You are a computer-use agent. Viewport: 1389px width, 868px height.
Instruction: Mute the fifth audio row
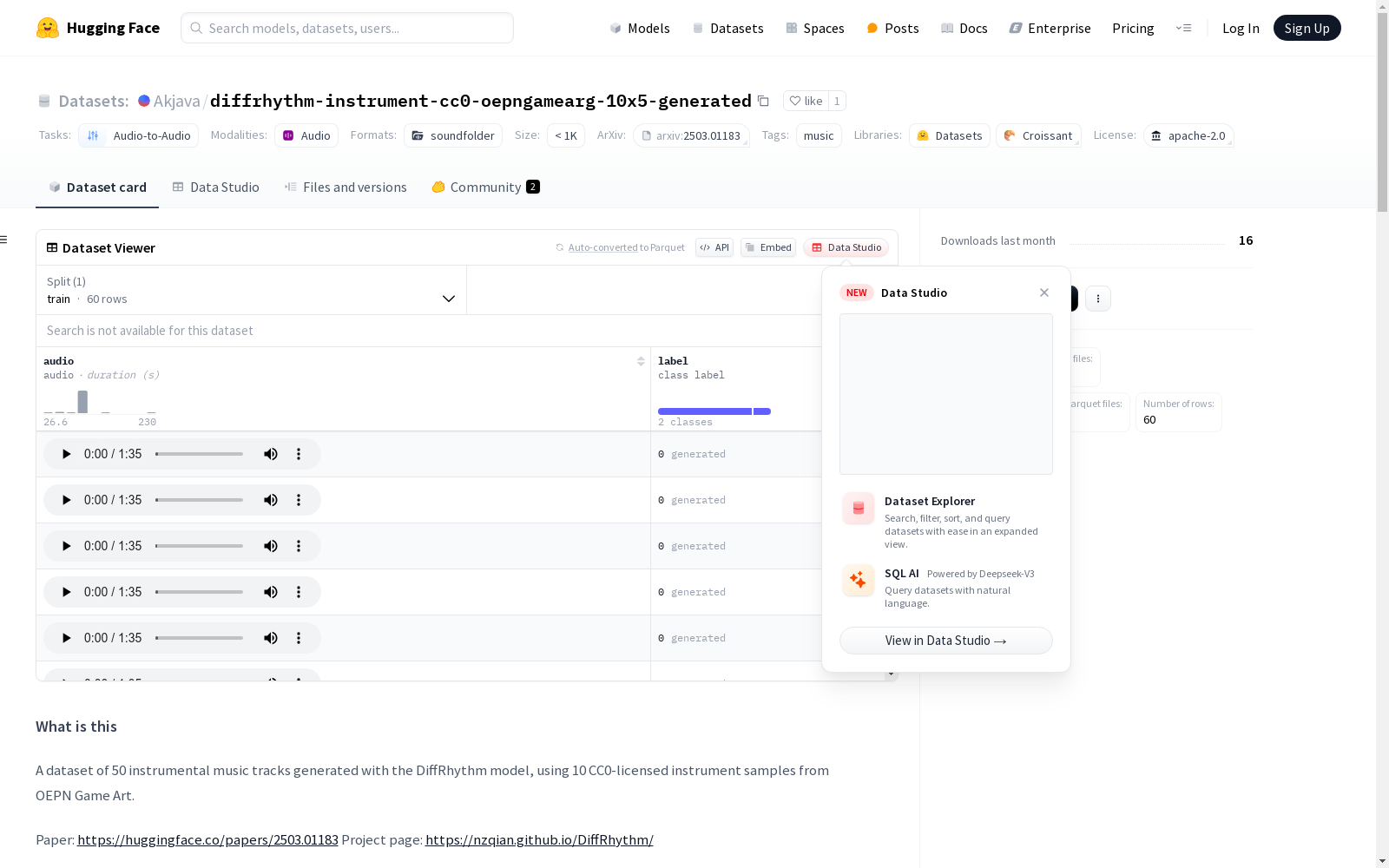[271, 638]
